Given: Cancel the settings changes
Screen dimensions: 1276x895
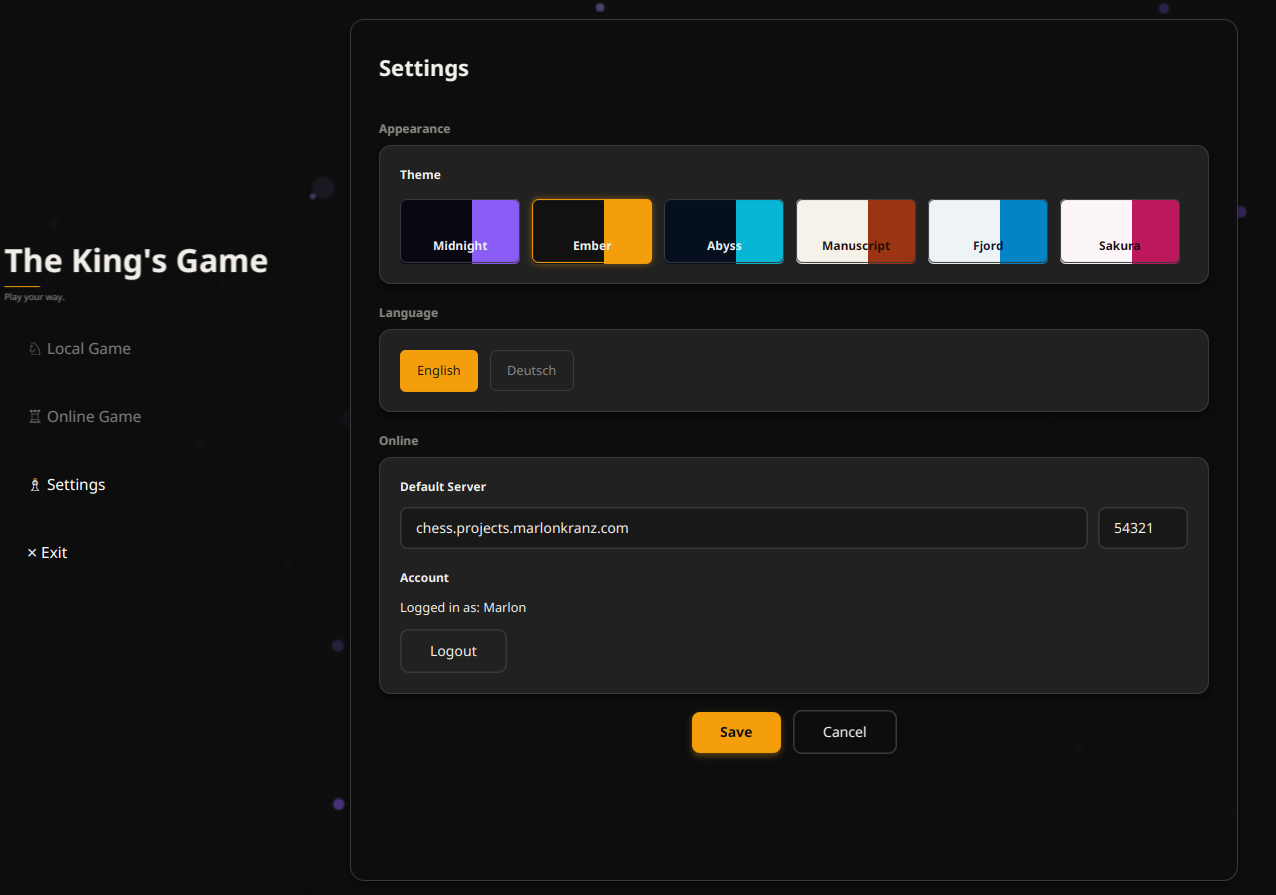Looking at the screenshot, I should point(844,732).
